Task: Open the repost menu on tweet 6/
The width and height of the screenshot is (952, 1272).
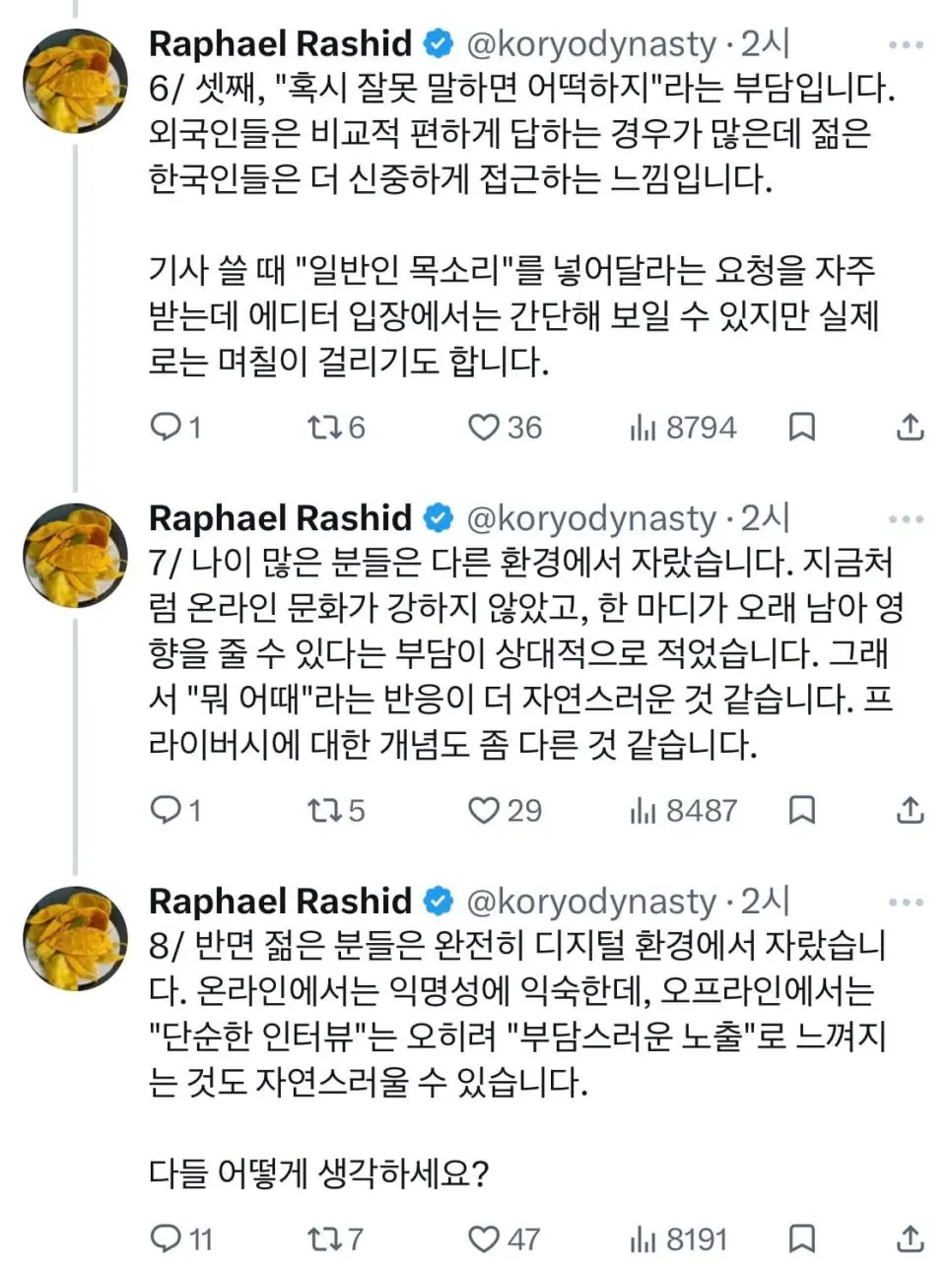Action: point(327,426)
